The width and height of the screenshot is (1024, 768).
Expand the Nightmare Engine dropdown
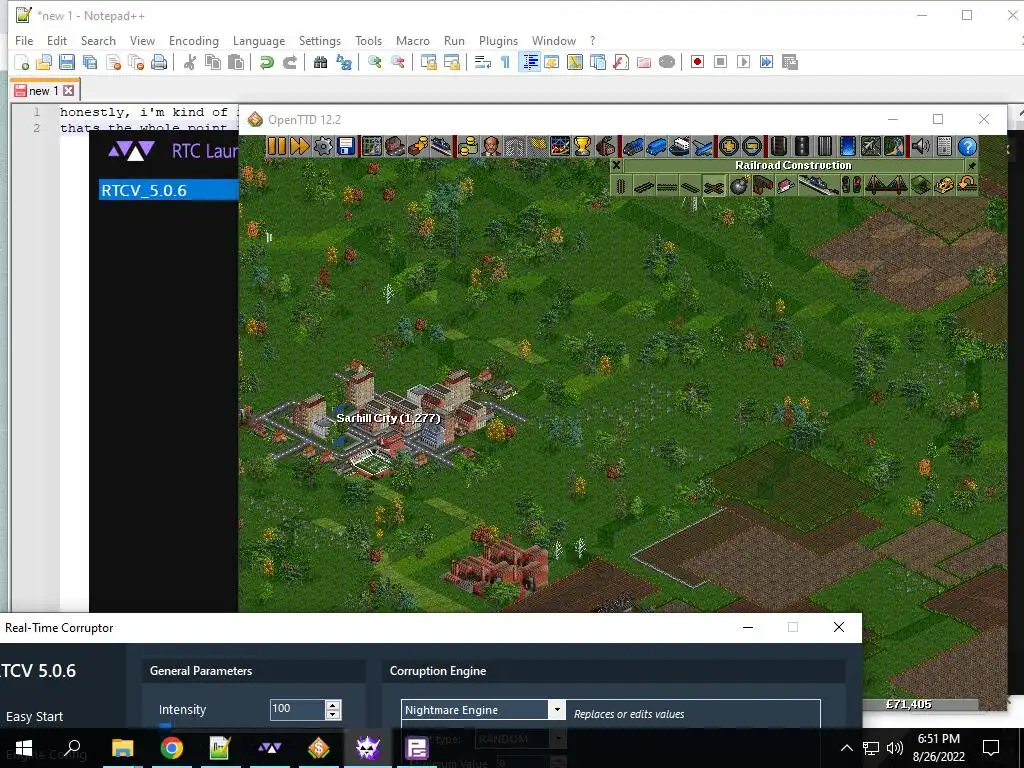[x=556, y=710]
